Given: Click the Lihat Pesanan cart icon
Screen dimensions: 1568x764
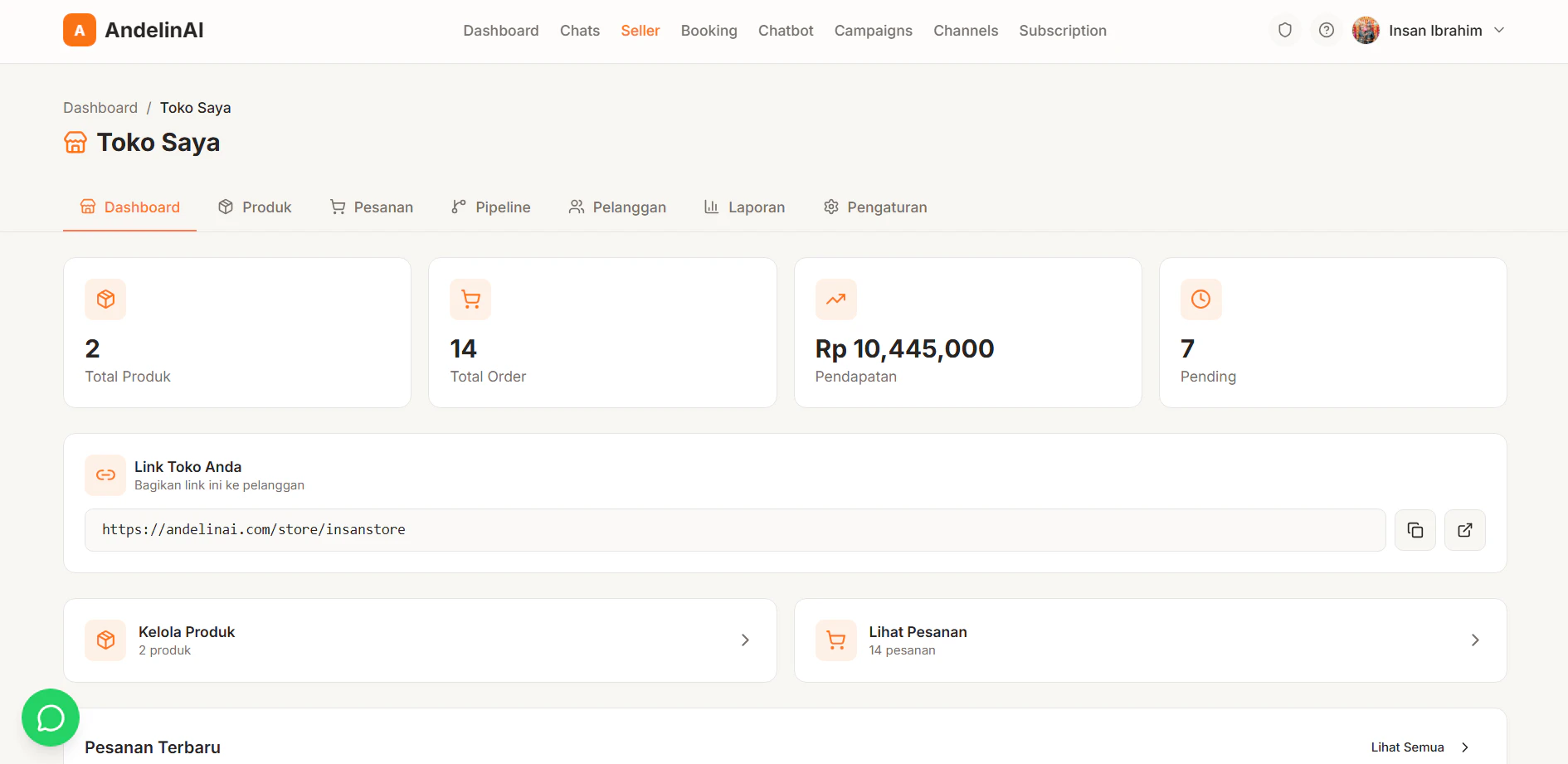Looking at the screenshot, I should pyautogui.click(x=836, y=640).
